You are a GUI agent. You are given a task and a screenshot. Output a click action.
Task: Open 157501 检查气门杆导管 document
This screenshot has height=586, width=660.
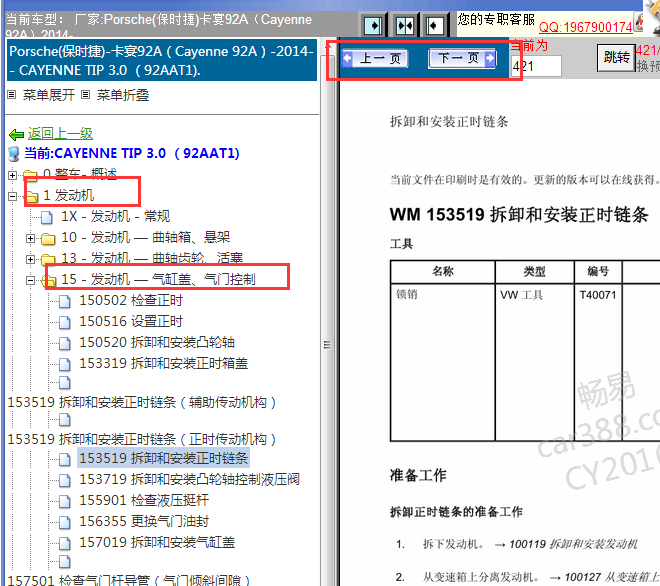point(129,580)
